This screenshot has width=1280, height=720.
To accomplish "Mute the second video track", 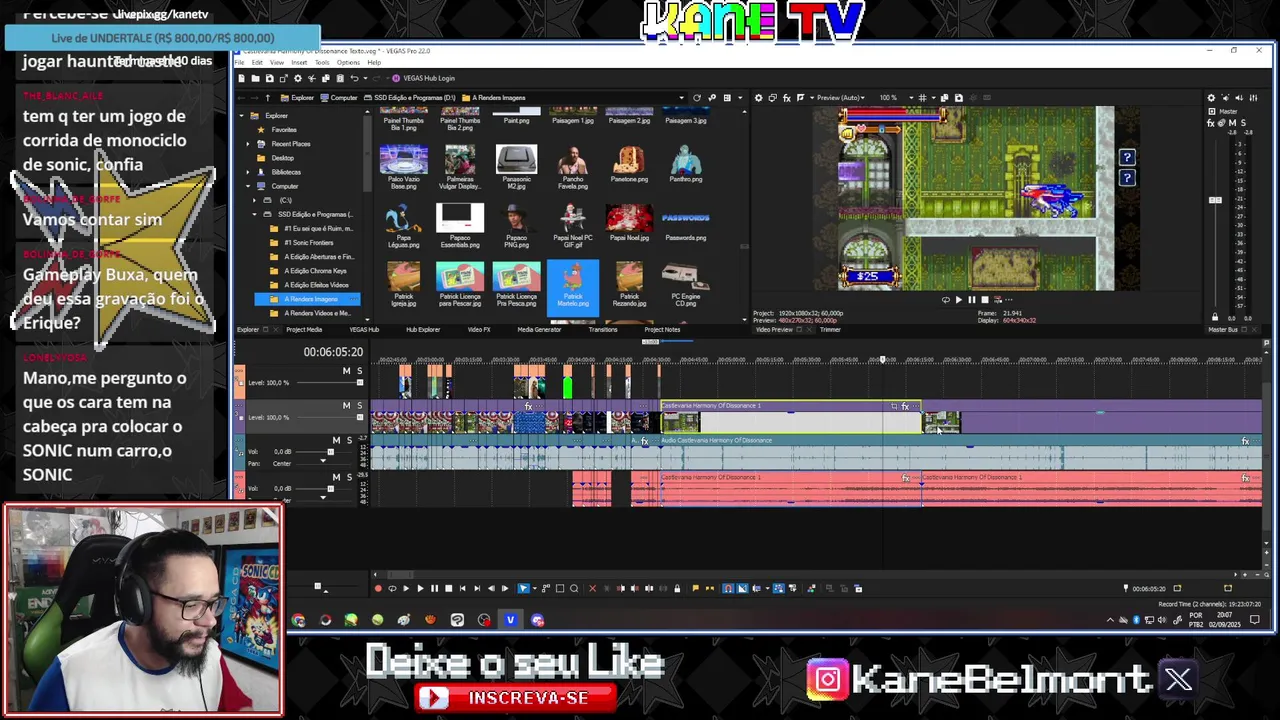I will point(346,405).
